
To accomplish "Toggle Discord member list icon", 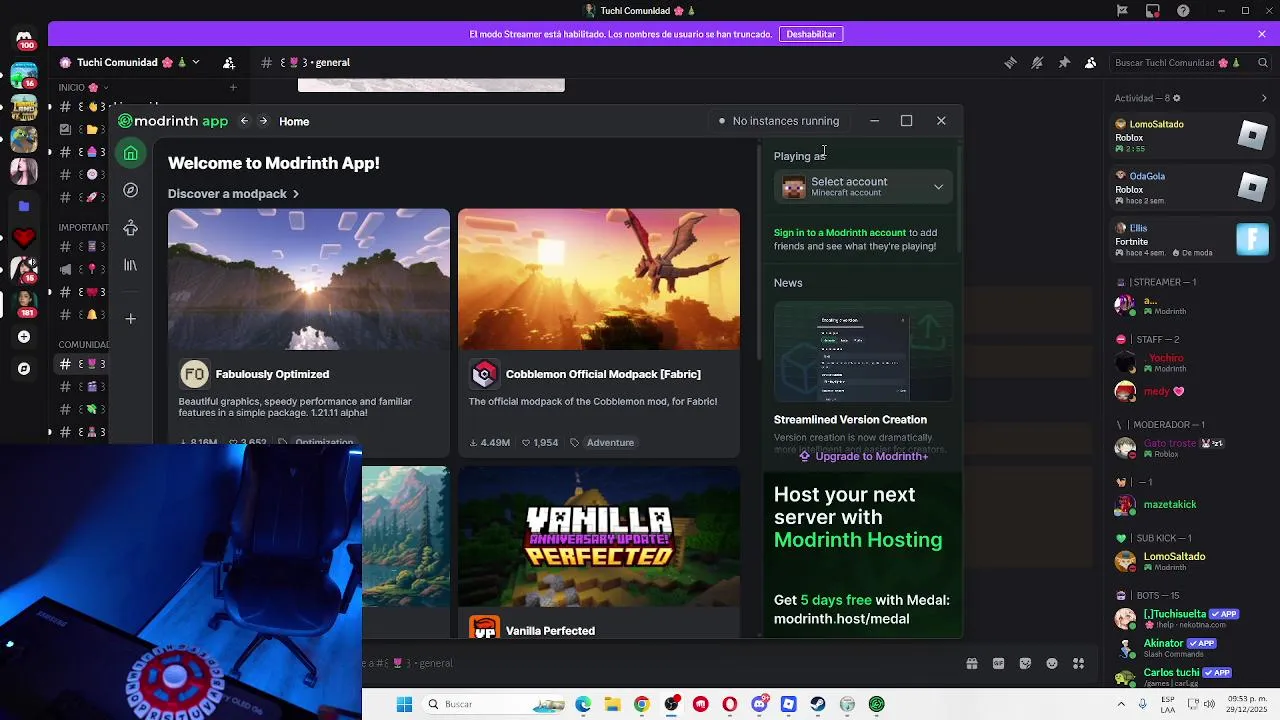I will point(1091,62).
